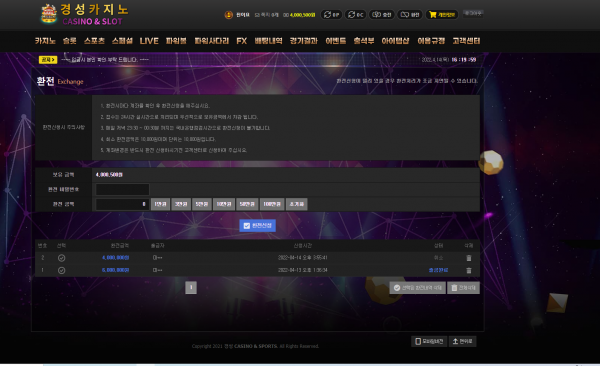The image size is (600, 366).
Task: Open the FX menu item
Action: pyautogui.click(x=241, y=41)
